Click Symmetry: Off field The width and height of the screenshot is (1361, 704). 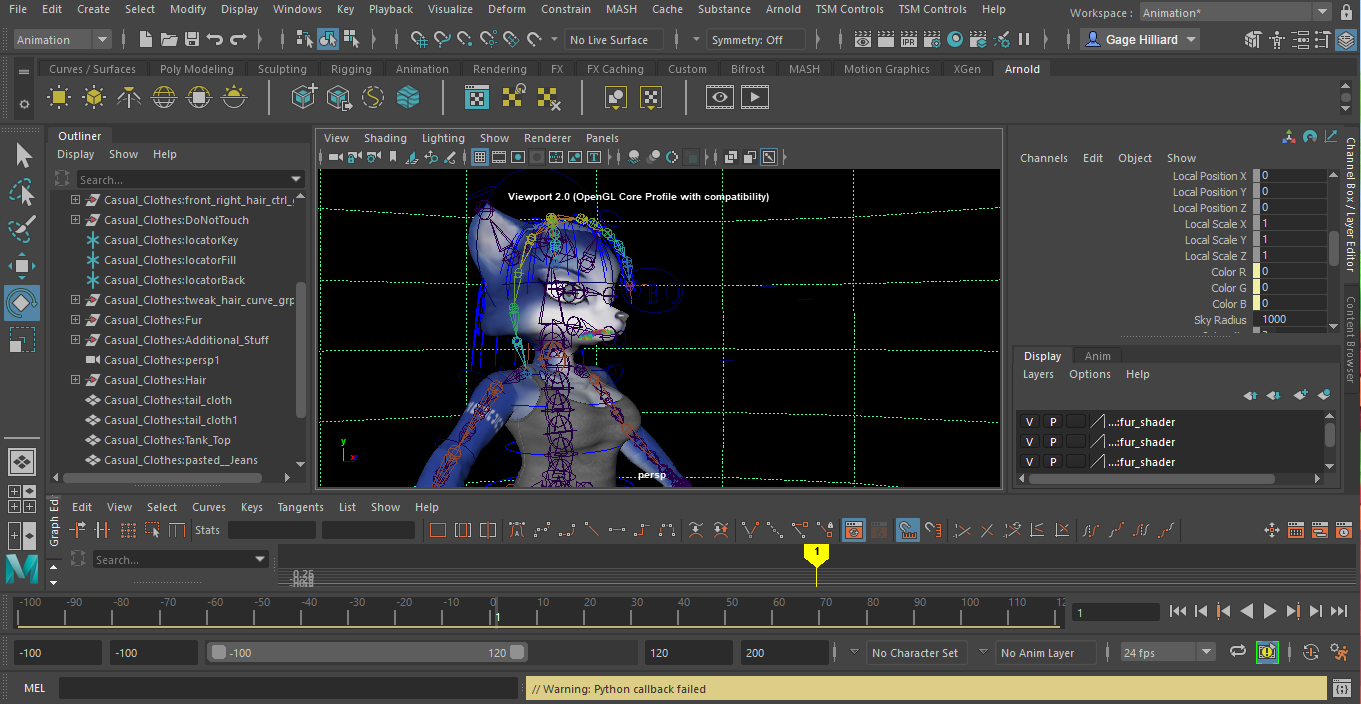(x=756, y=40)
